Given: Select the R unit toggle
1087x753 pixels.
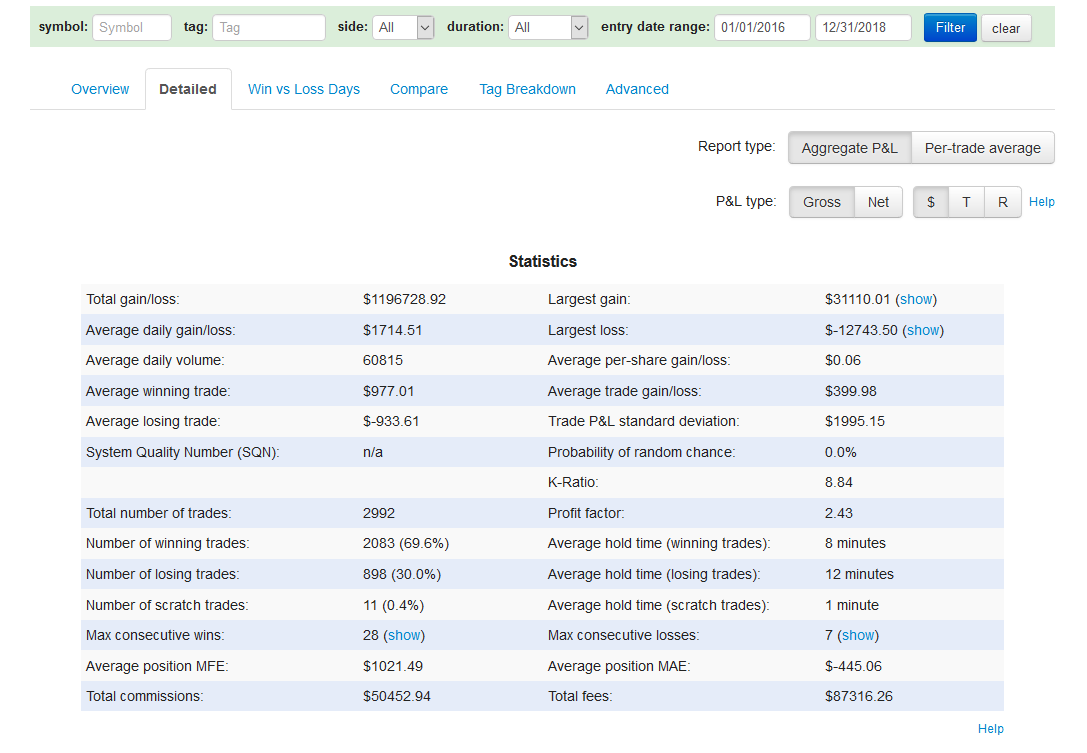Looking at the screenshot, I should (1002, 202).
